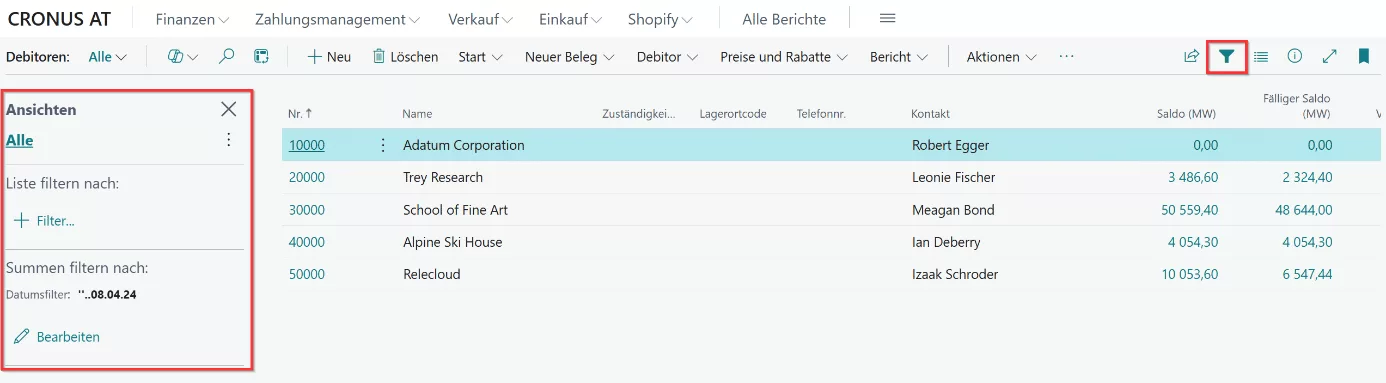The width and height of the screenshot is (1386, 383).
Task: Toggle the filter pane funnel icon
Action: (1227, 57)
